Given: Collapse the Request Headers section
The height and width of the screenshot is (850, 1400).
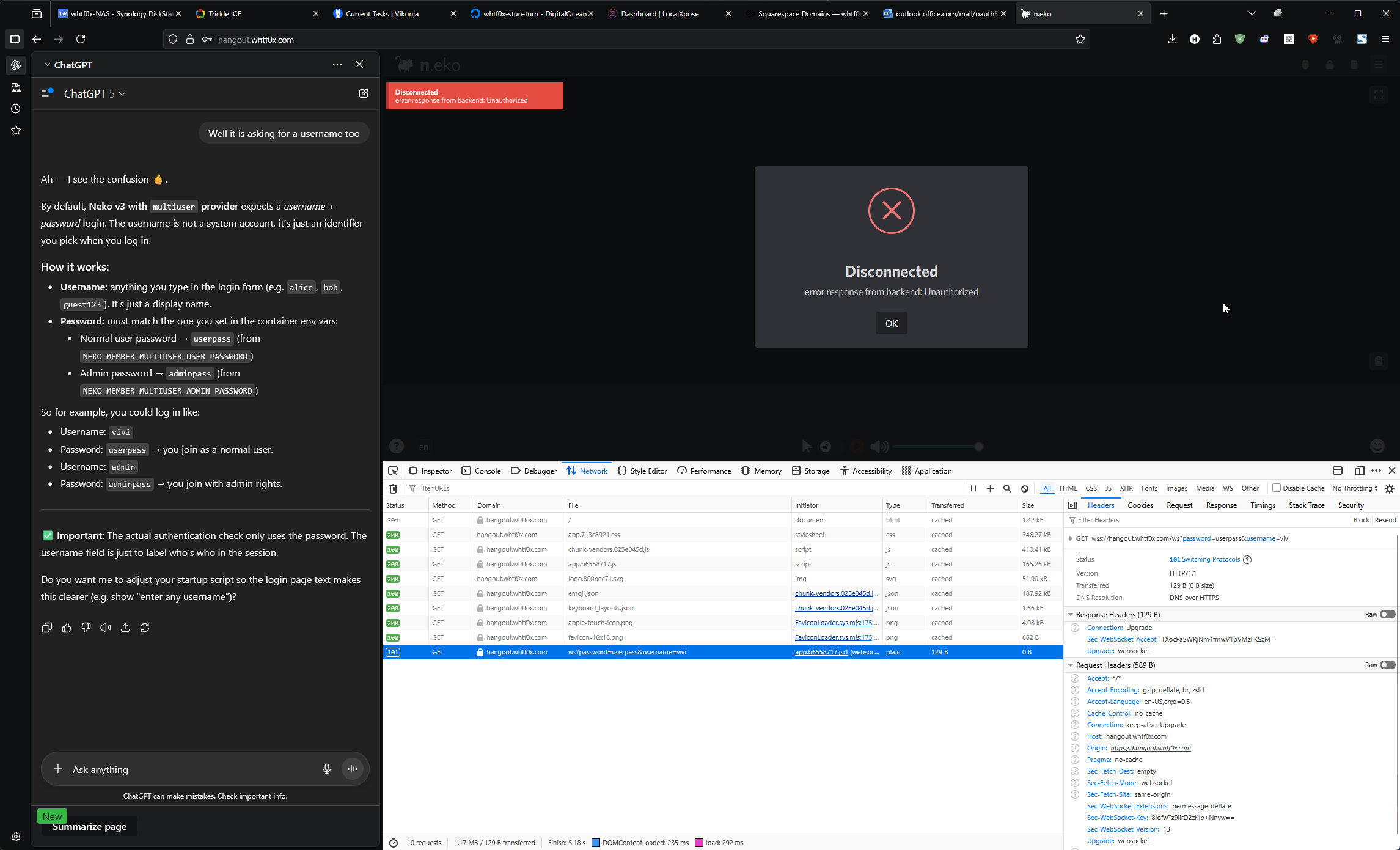Looking at the screenshot, I should click(1071, 665).
